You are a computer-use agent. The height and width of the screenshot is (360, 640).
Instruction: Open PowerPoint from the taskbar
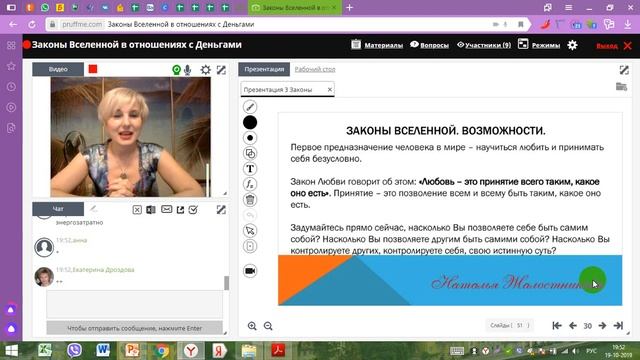pyautogui.click(x=132, y=350)
